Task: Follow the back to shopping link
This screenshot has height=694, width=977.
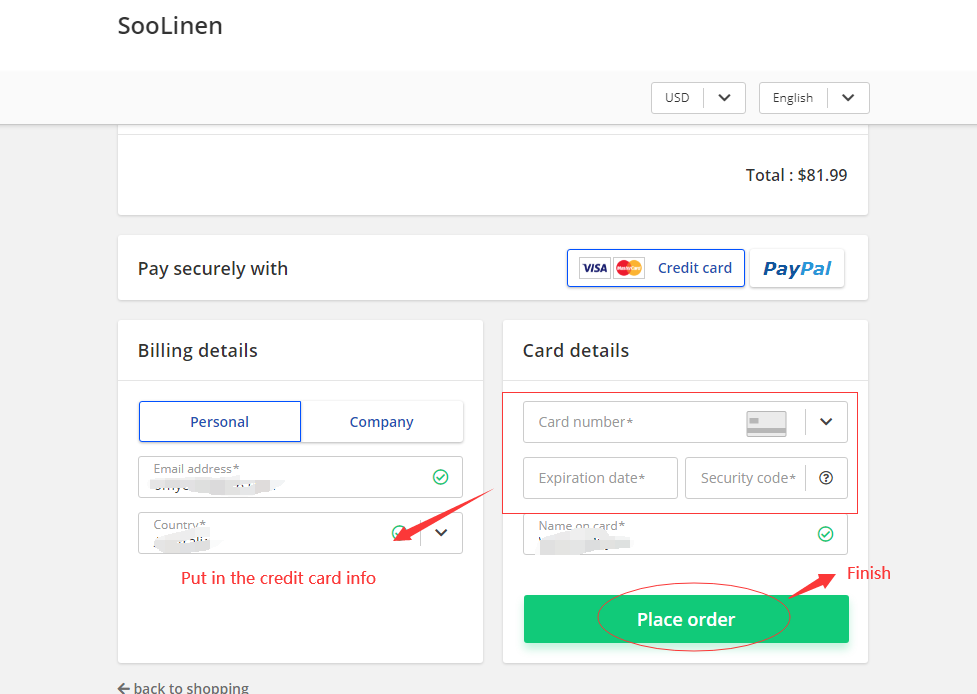Action: click(183, 688)
